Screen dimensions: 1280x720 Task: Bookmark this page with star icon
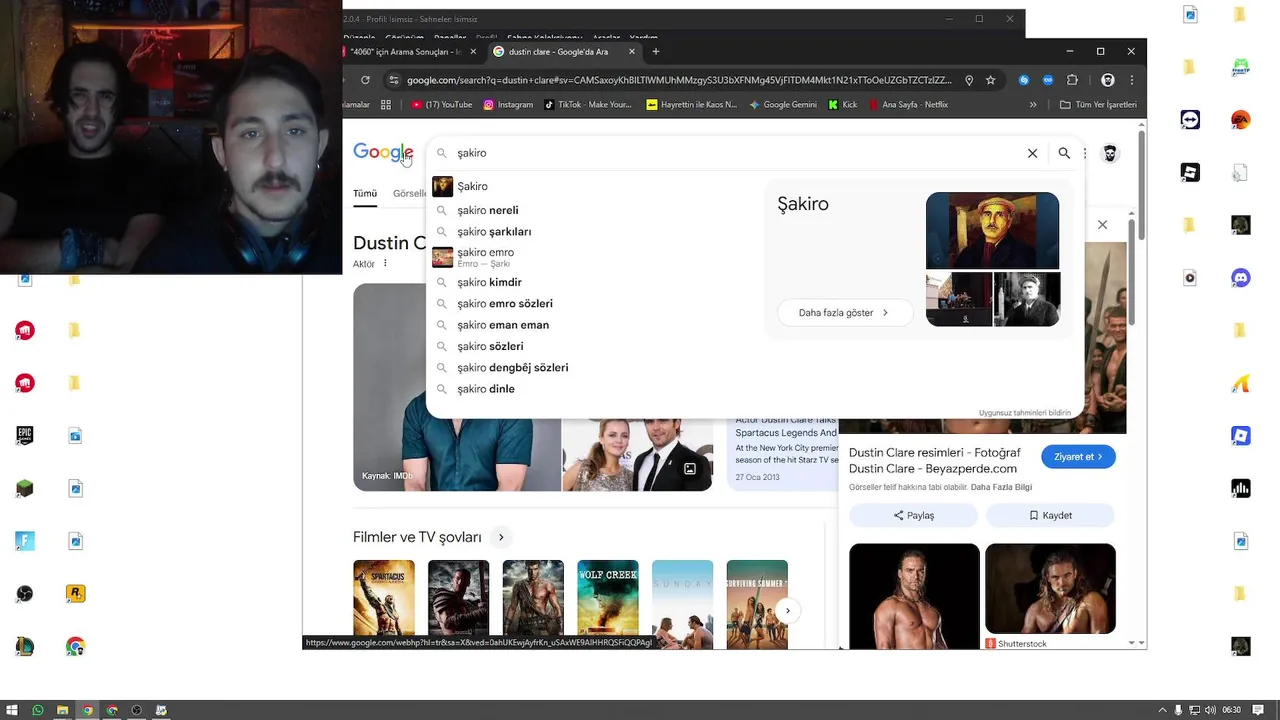click(990, 80)
